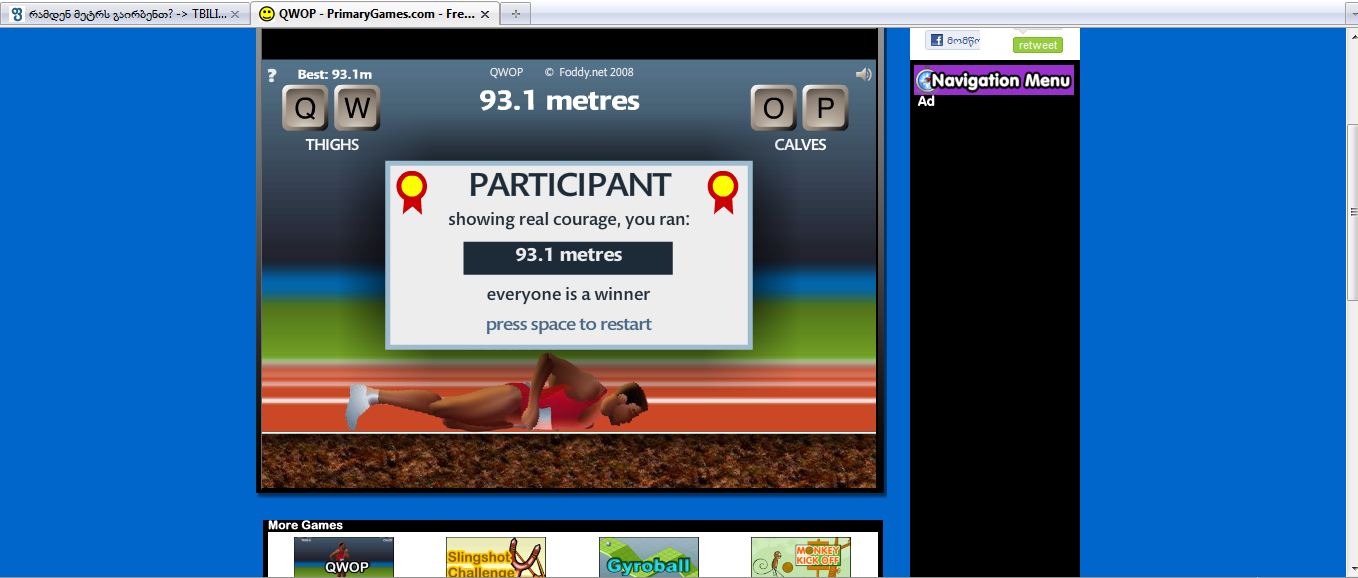Click the smiley favicon on QWOP tab

[x=266, y=14]
